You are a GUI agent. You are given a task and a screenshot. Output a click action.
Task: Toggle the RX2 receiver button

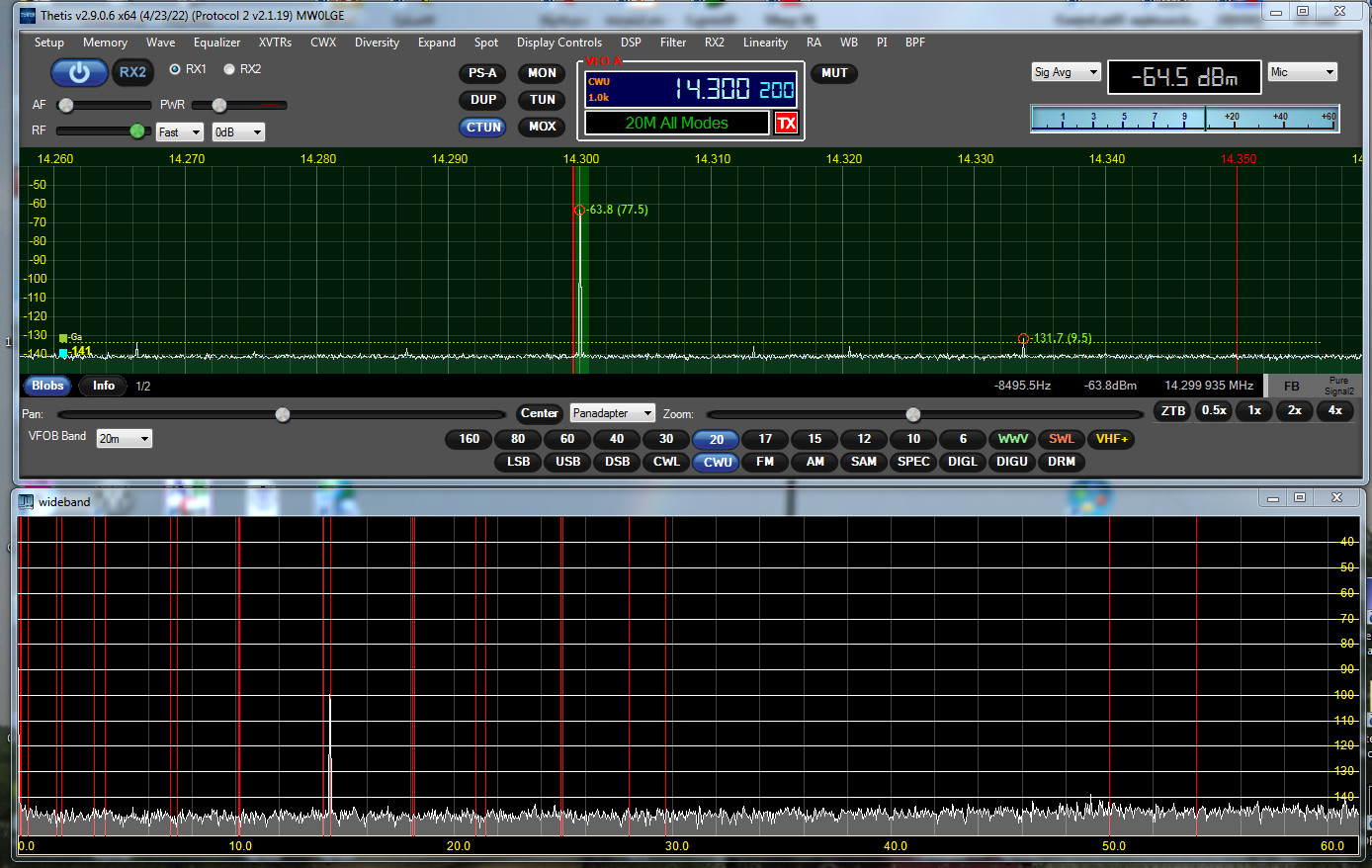coord(132,72)
